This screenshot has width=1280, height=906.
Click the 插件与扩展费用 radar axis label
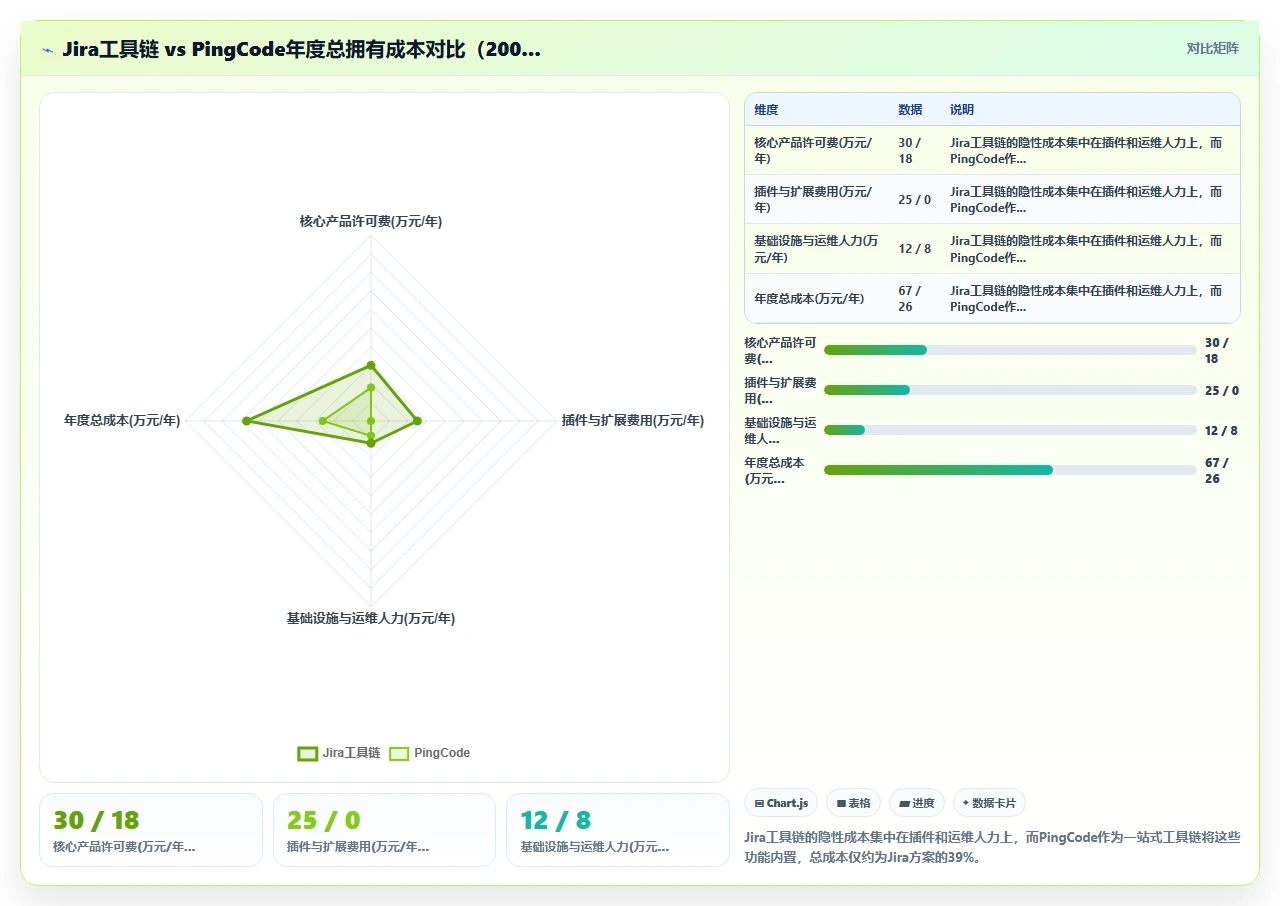(633, 421)
